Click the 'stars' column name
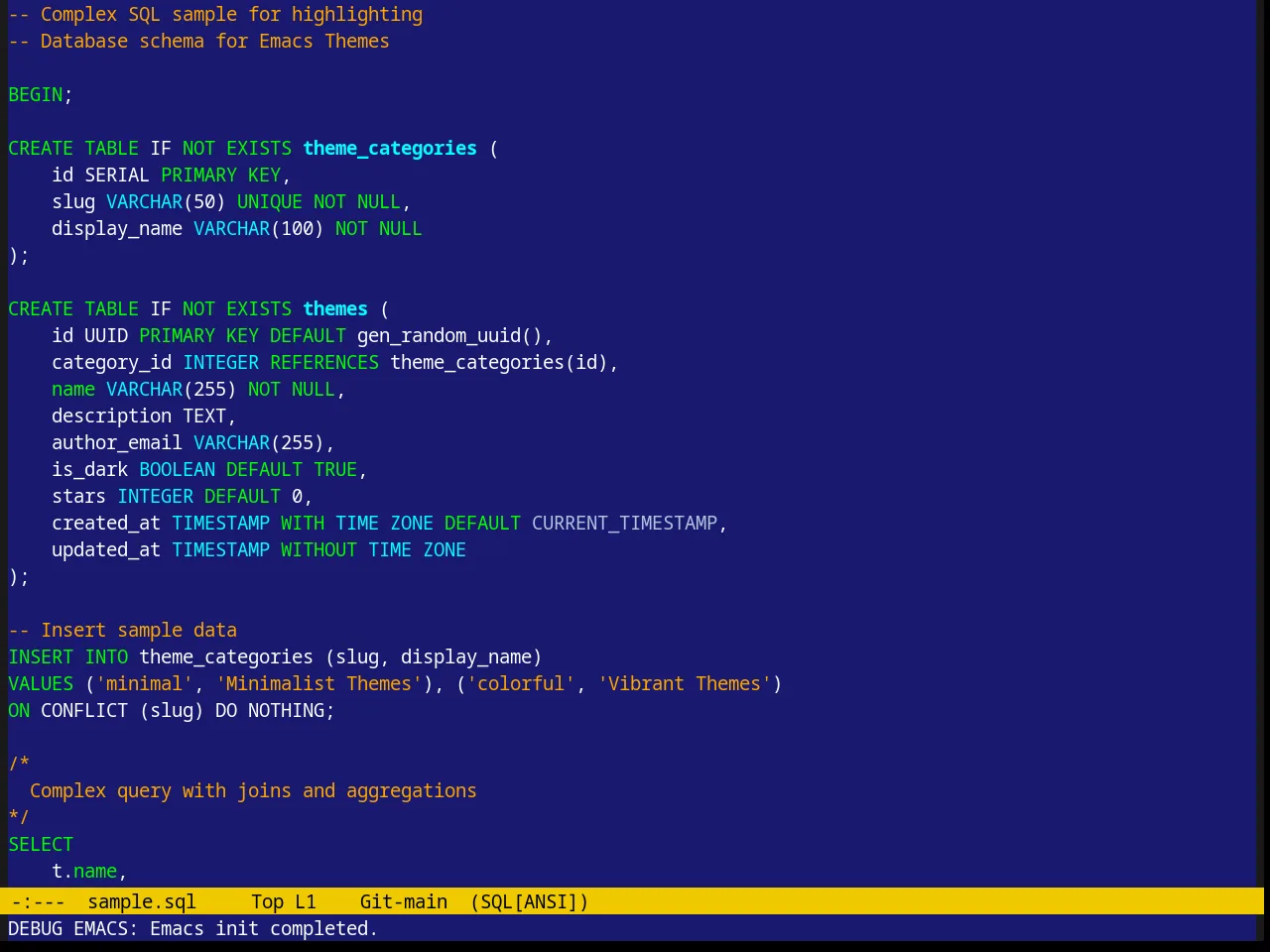 [x=78, y=496]
